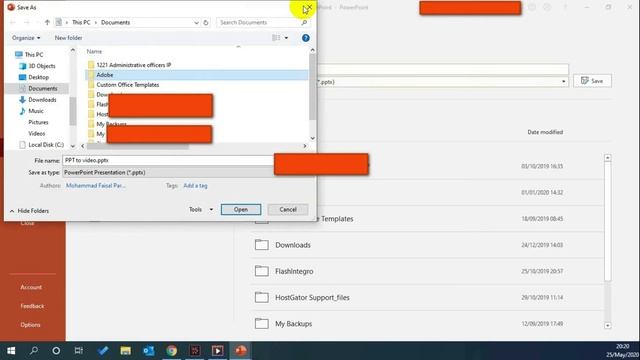Click the search magnifier icon in Search Documents
This screenshot has width=640, height=360.
point(304,22)
